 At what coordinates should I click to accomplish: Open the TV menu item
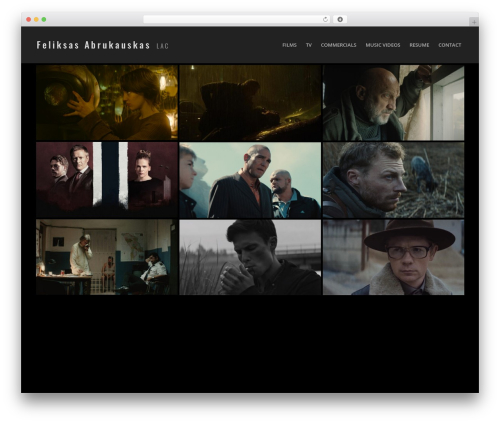[309, 45]
